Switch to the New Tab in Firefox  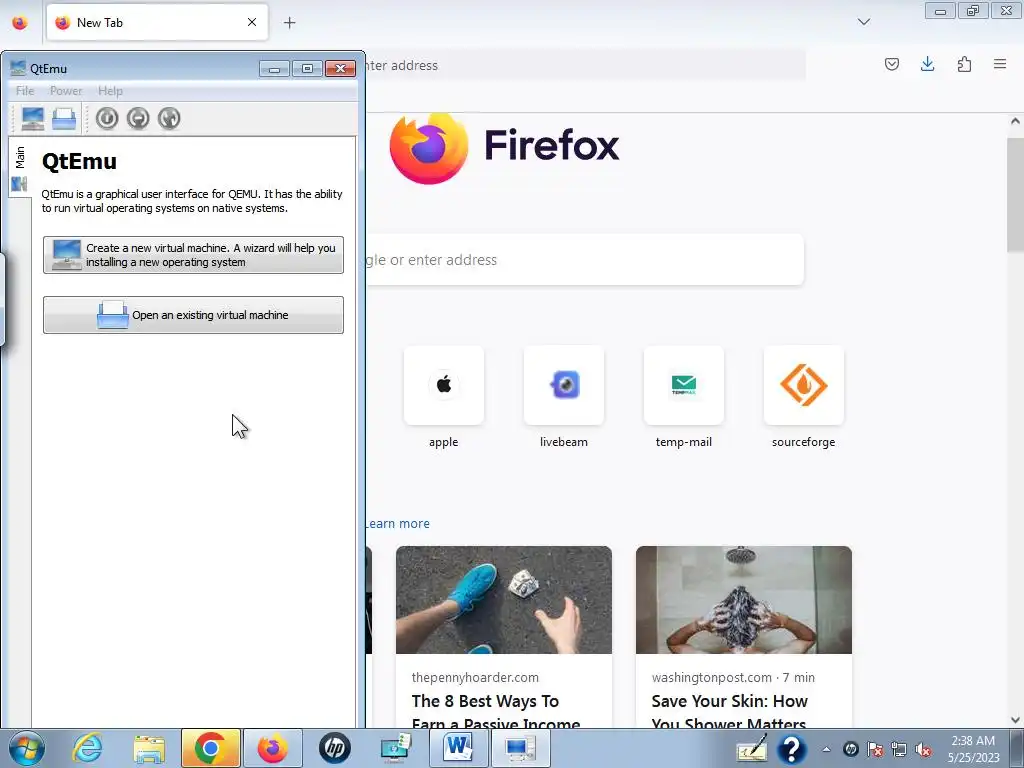[157, 22]
